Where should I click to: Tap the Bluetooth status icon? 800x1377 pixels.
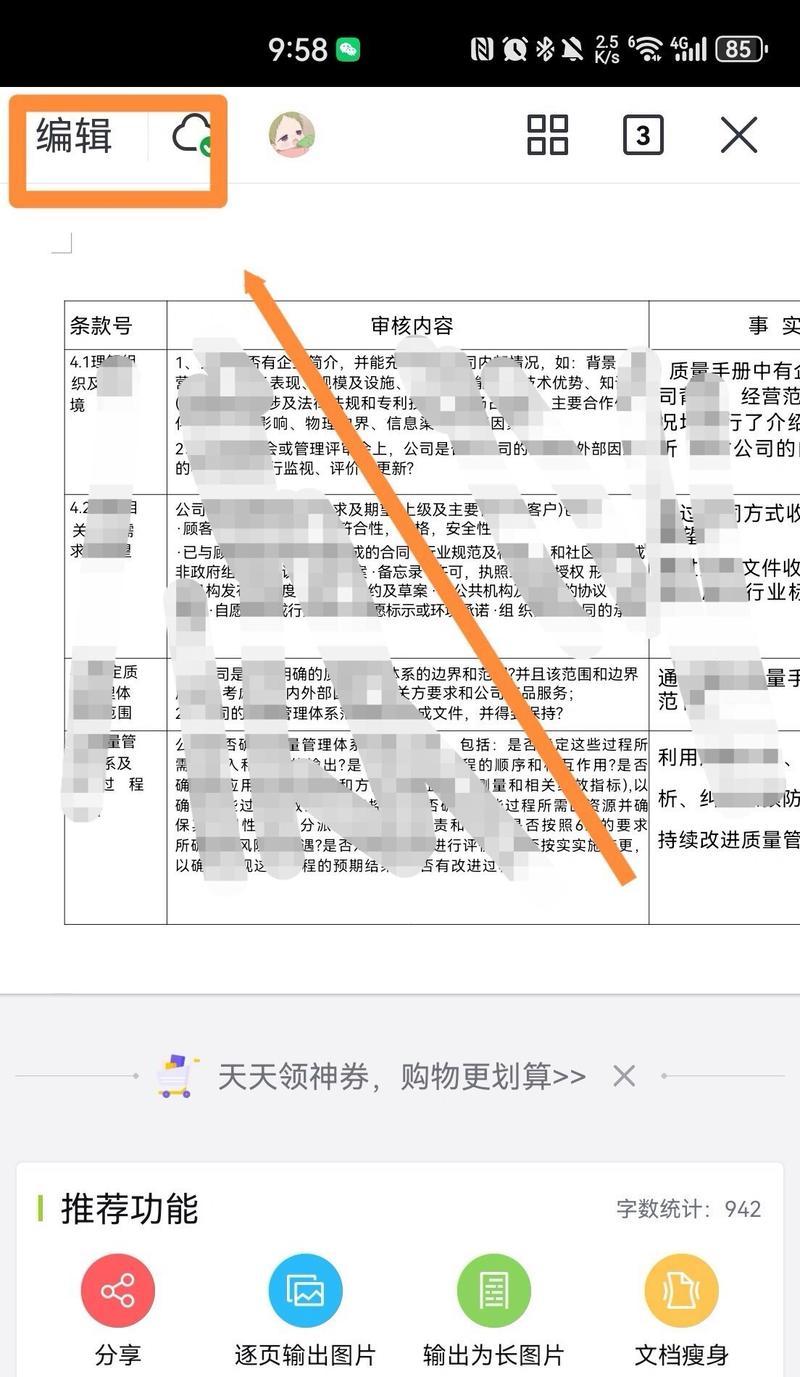[545, 48]
